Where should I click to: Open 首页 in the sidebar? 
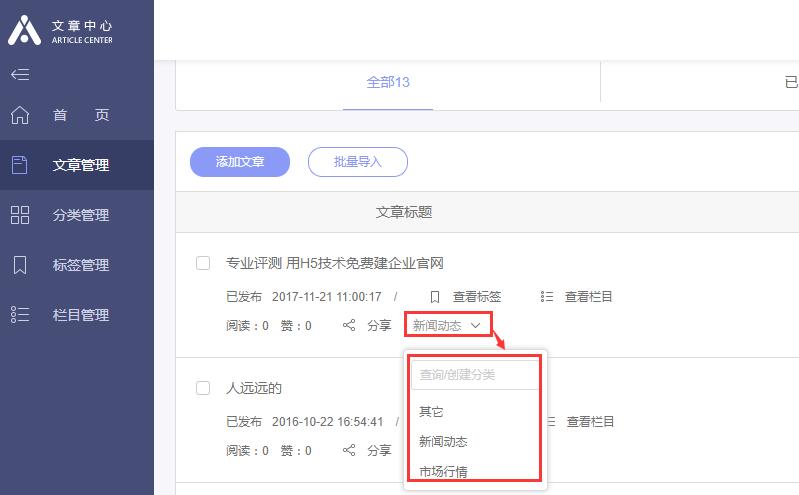pos(76,115)
